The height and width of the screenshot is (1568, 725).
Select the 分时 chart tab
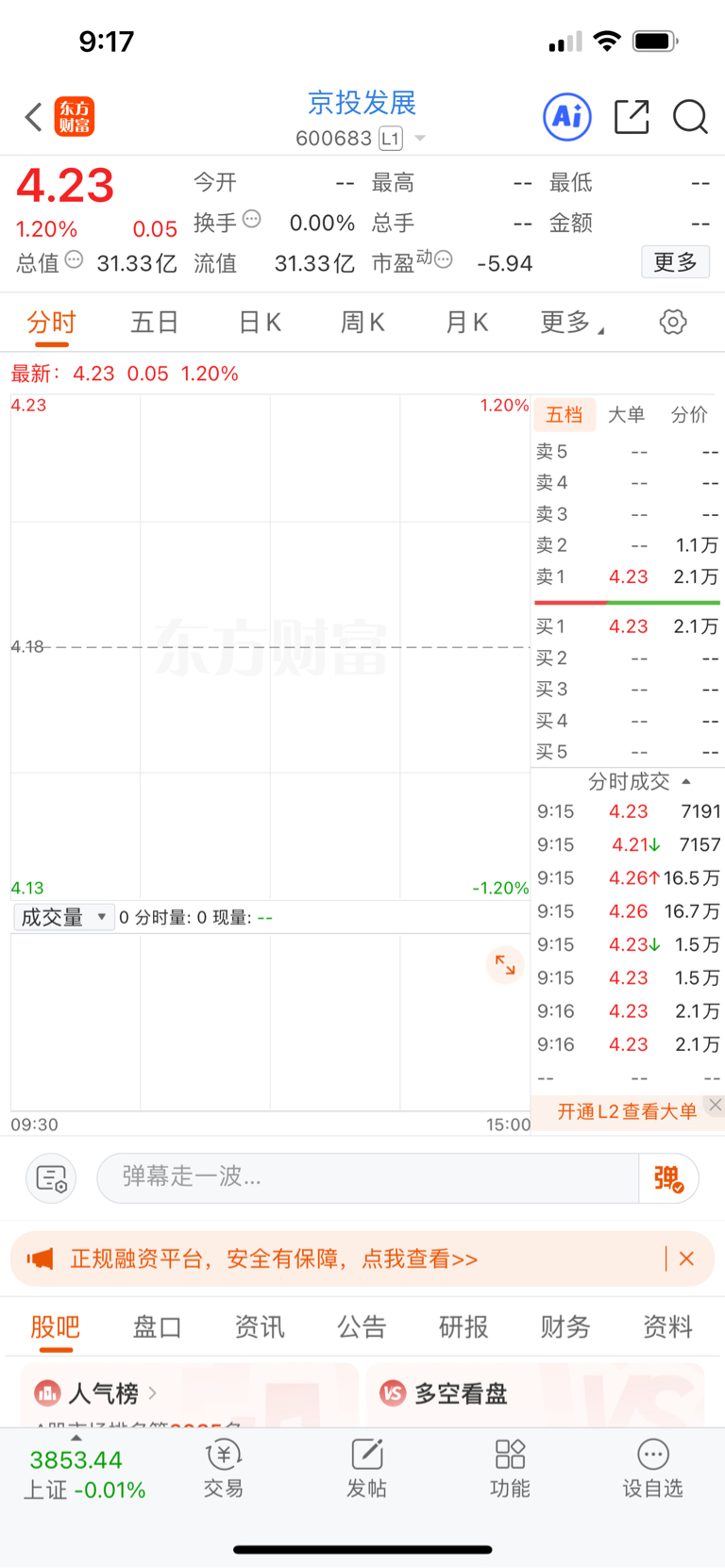pos(51,323)
